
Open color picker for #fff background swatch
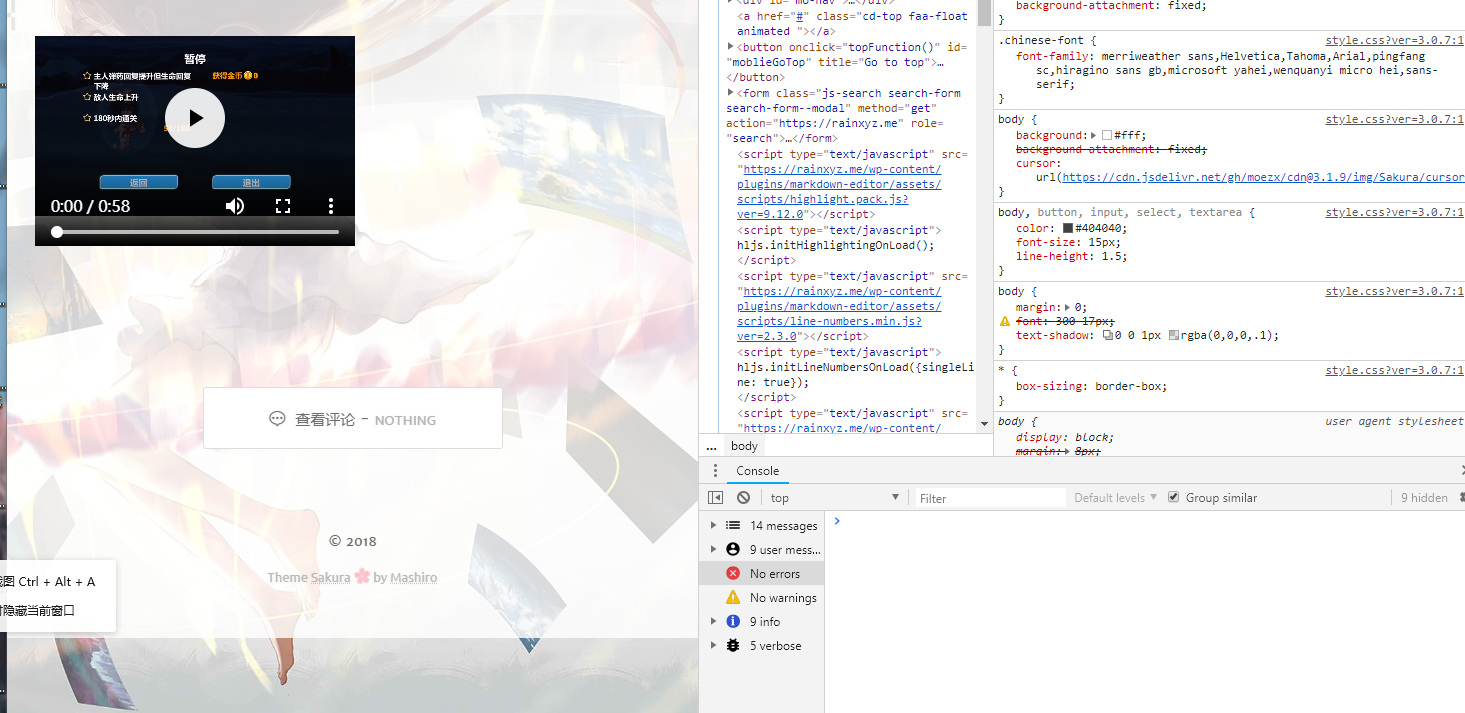(x=1106, y=135)
